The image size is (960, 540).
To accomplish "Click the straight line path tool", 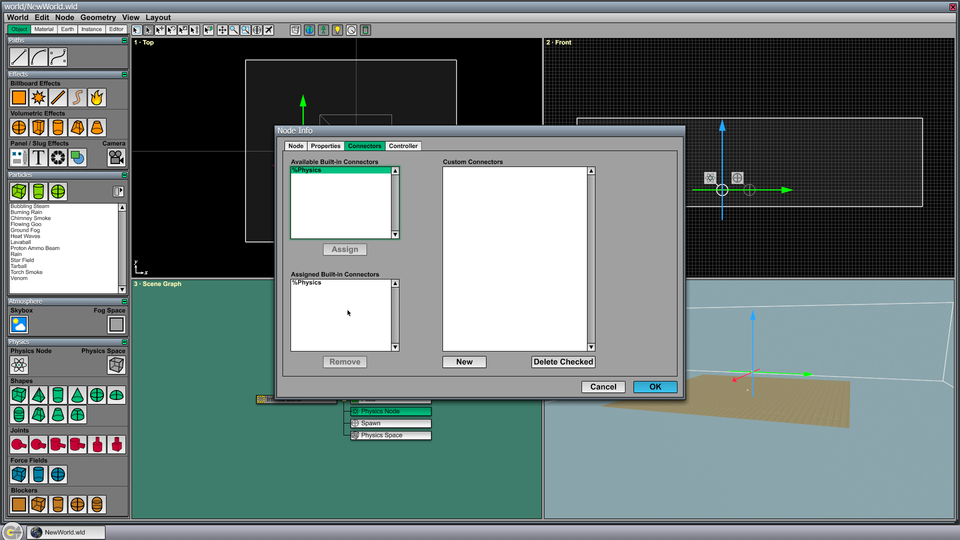I will pos(19,57).
